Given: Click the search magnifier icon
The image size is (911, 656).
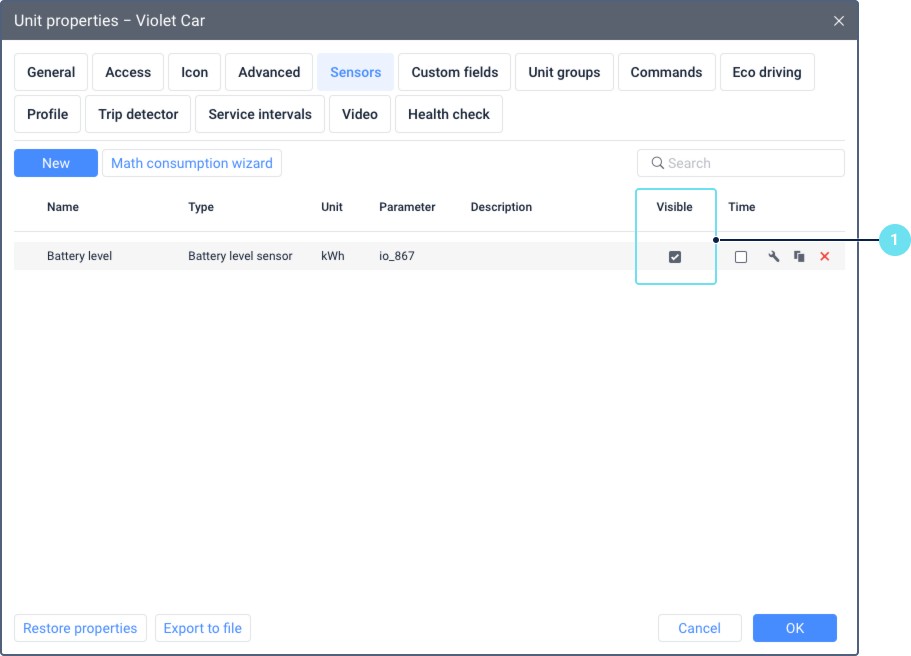Looking at the screenshot, I should [657, 163].
